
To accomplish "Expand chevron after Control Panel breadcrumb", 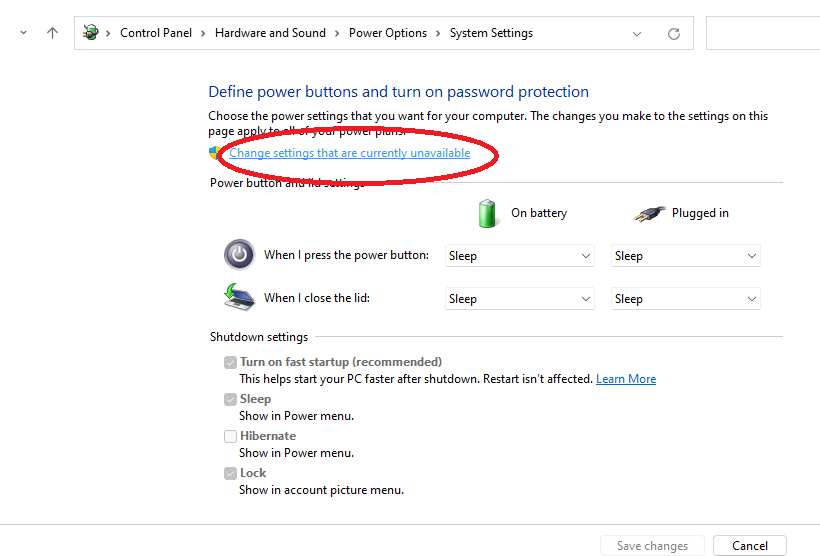I will (203, 33).
